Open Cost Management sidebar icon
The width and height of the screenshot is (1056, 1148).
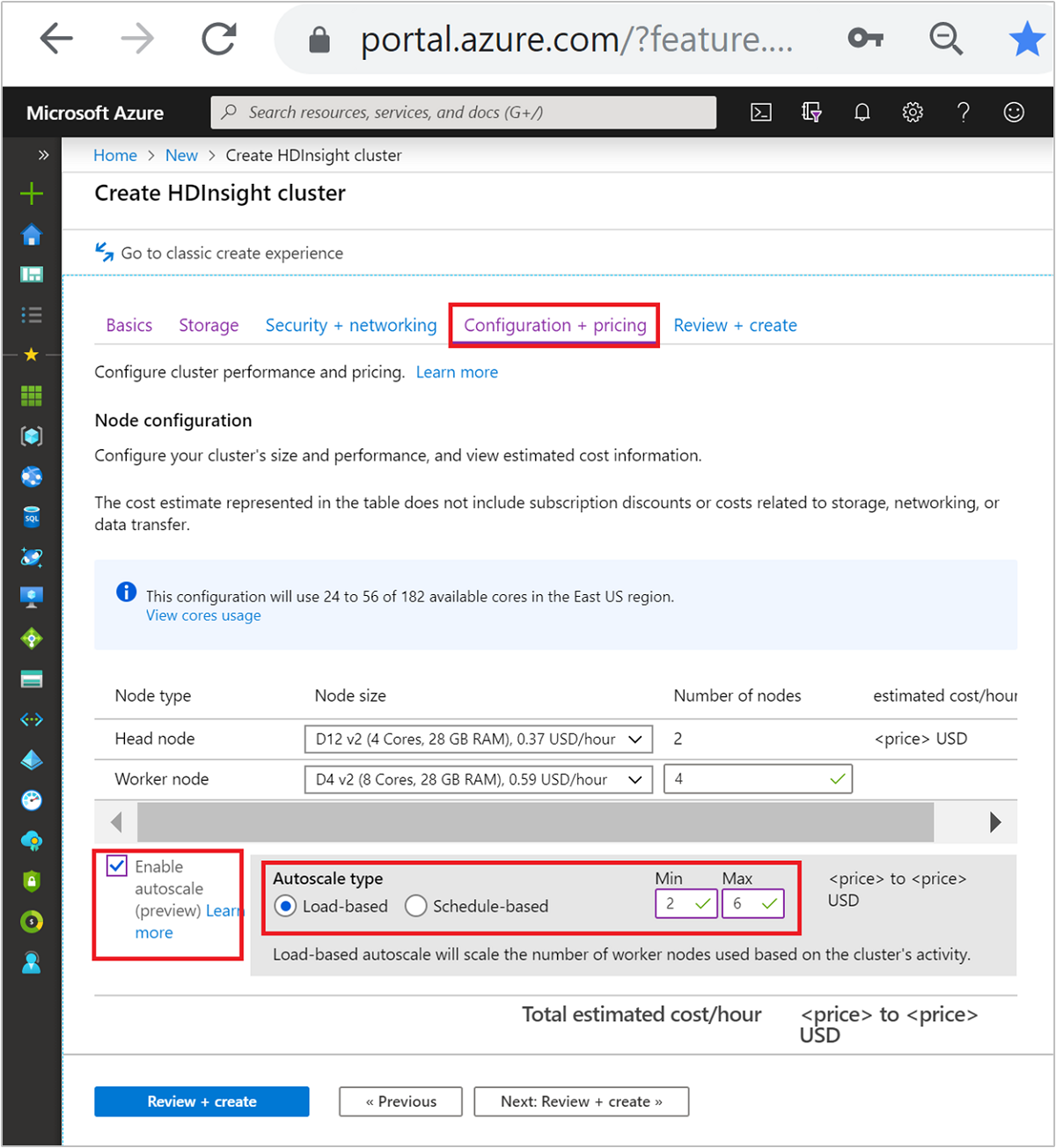[x=32, y=922]
